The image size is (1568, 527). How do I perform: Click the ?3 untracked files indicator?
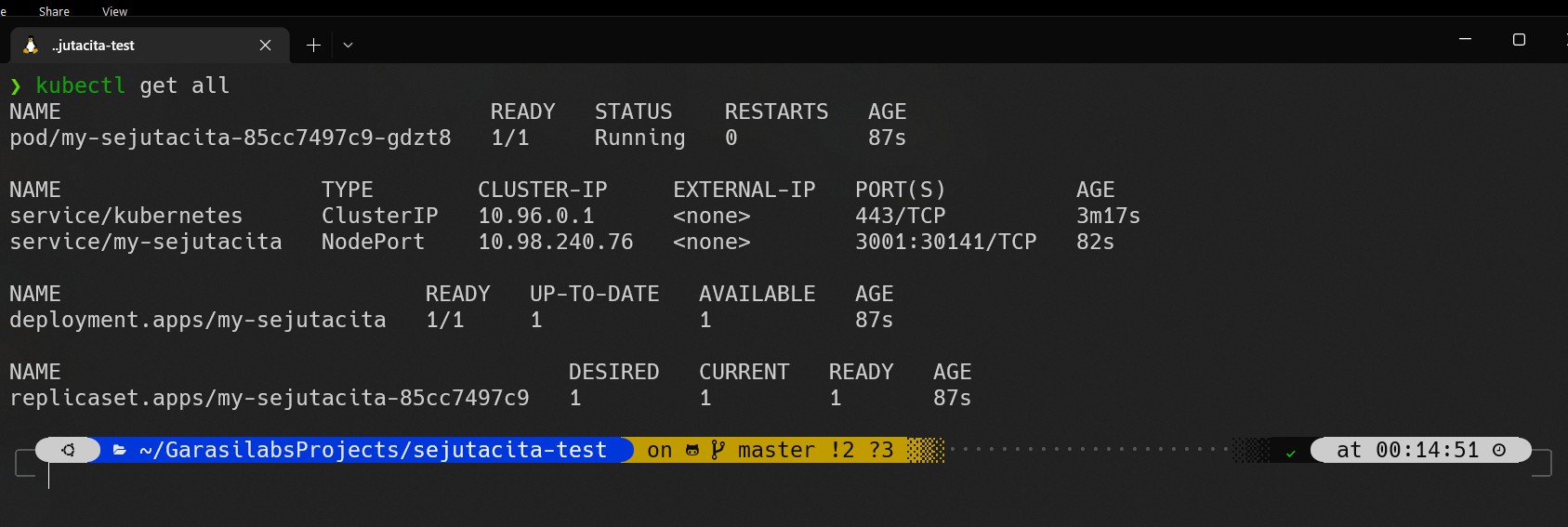pos(881,450)
